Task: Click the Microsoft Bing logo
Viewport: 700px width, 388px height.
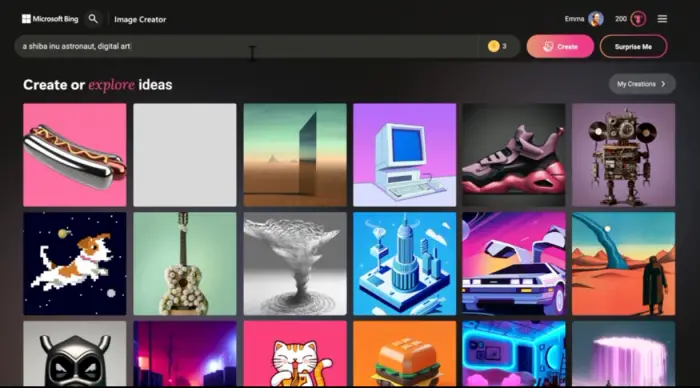Action: tap(50, 19)
